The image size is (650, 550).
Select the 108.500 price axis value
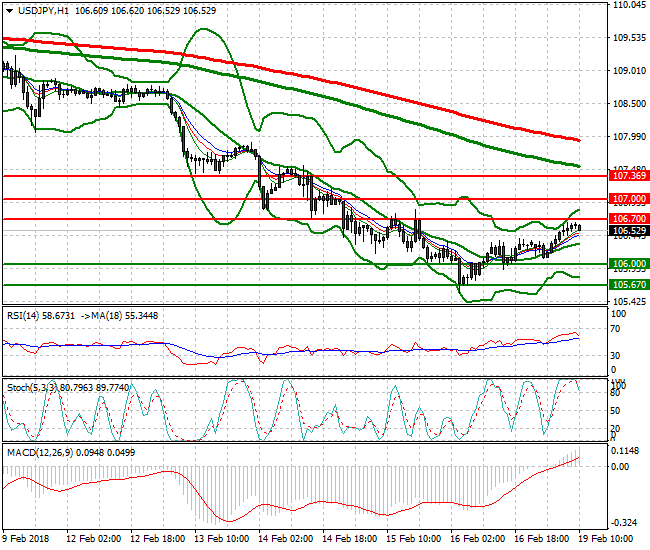[628, 104]
